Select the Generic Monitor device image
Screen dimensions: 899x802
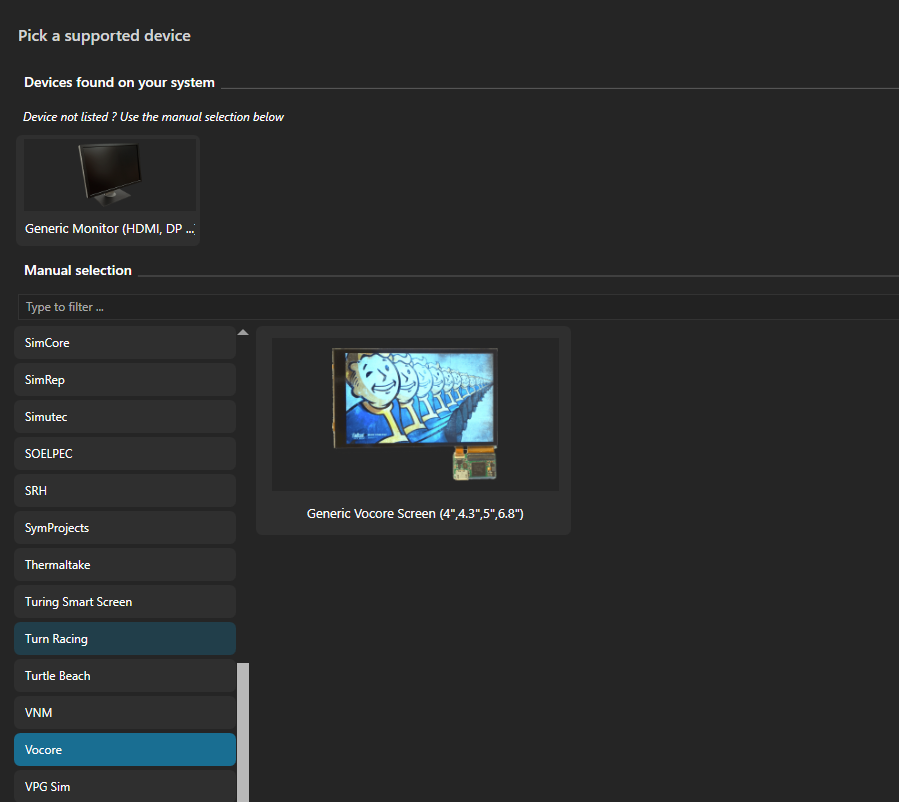(x=109, y=174)
